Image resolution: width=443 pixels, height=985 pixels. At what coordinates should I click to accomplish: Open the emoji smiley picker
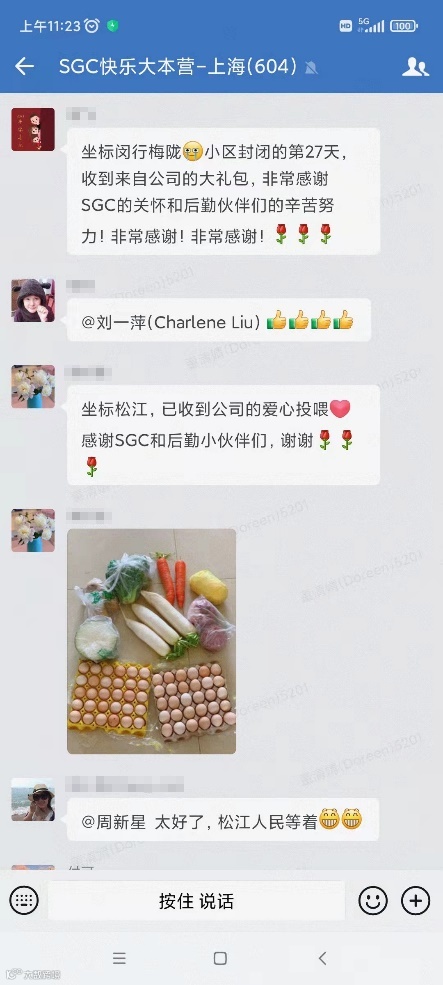(373, 901)
